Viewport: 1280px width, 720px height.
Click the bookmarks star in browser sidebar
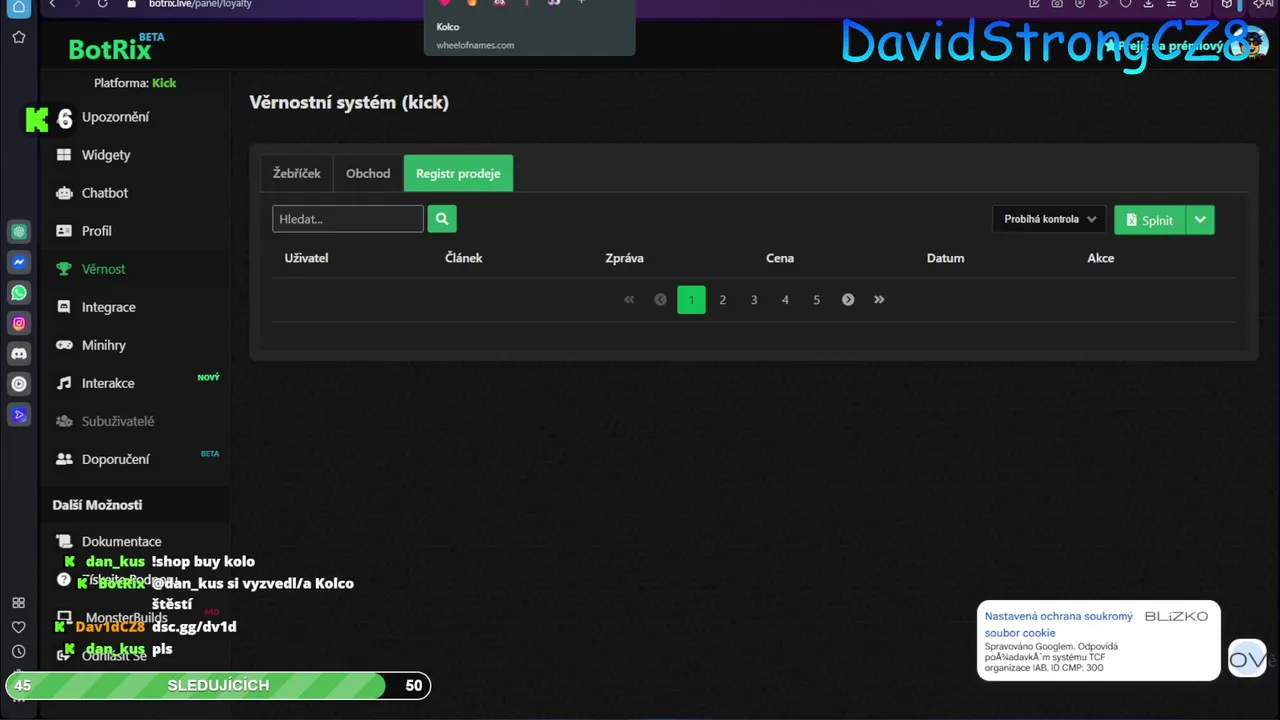coord(19,37)
